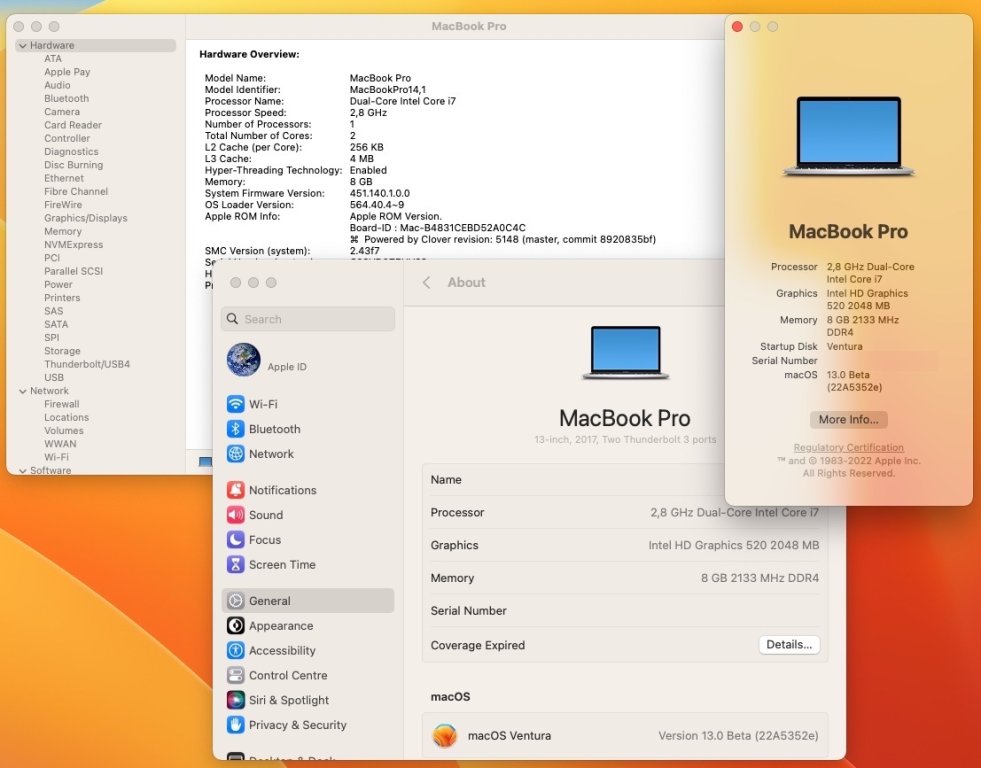The width and height of the screenshot is (981, 768).
Task: Open Wi-Fi settings icon in sidebar
Action: [235, 404]
